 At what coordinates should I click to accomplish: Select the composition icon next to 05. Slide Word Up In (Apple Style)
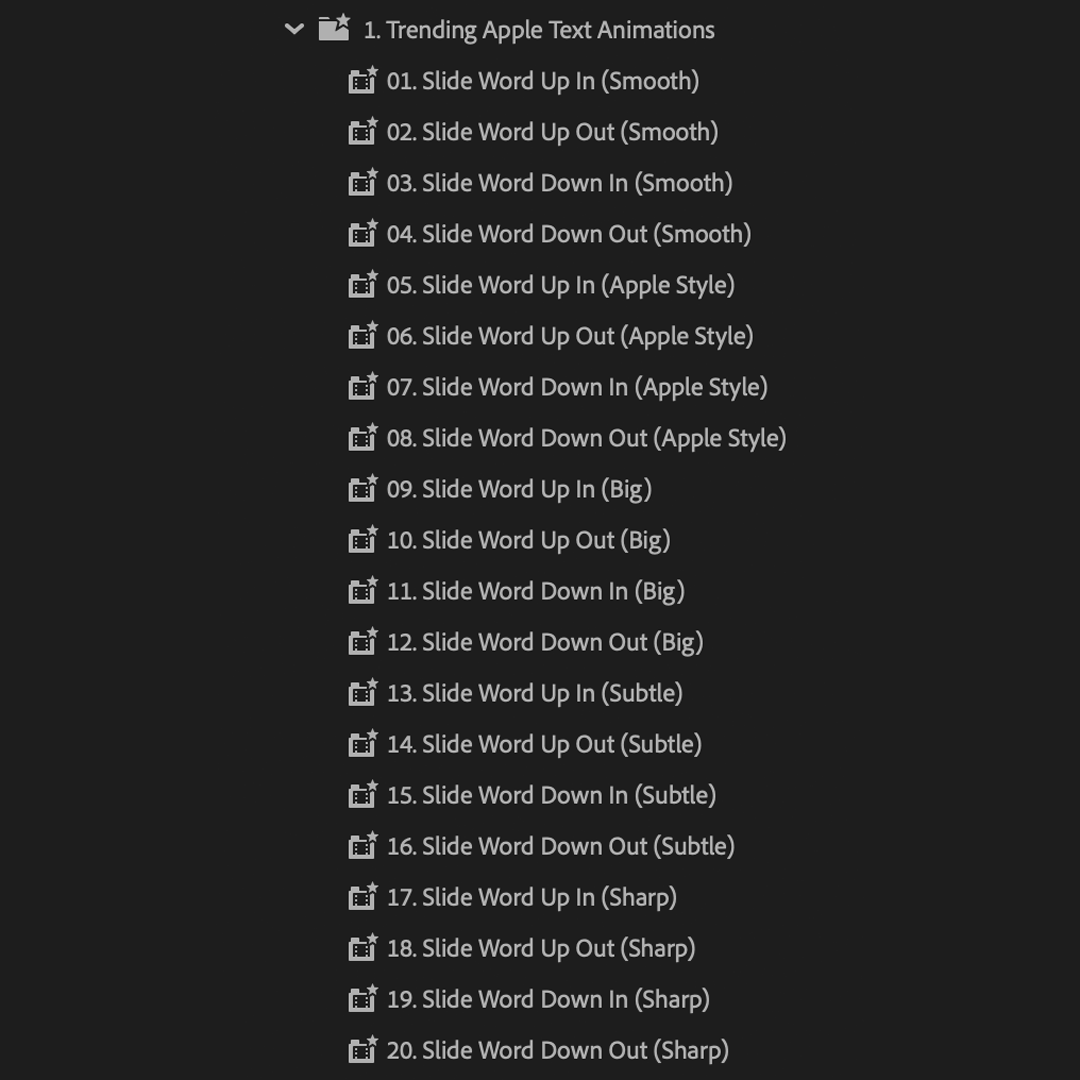(362, 284)
